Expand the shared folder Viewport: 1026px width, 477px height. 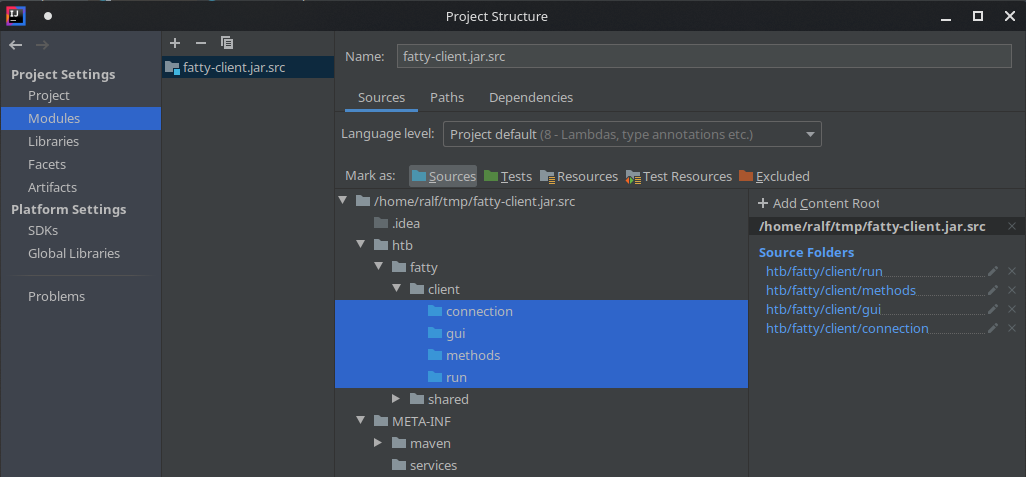397,399
